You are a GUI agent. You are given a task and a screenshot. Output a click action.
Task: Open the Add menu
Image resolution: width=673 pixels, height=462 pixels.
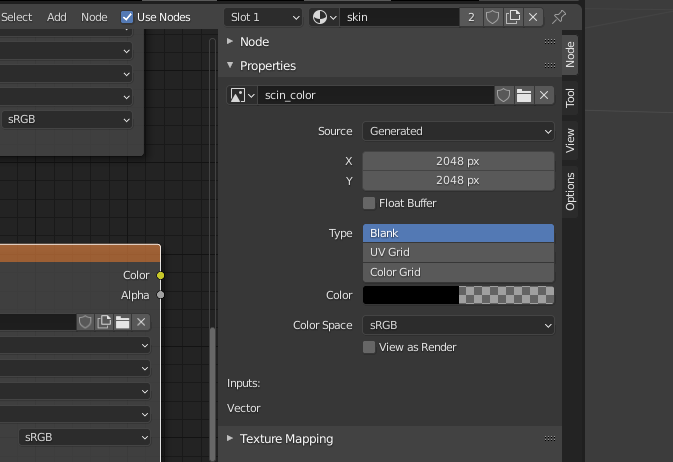click(x=57, y=17)
